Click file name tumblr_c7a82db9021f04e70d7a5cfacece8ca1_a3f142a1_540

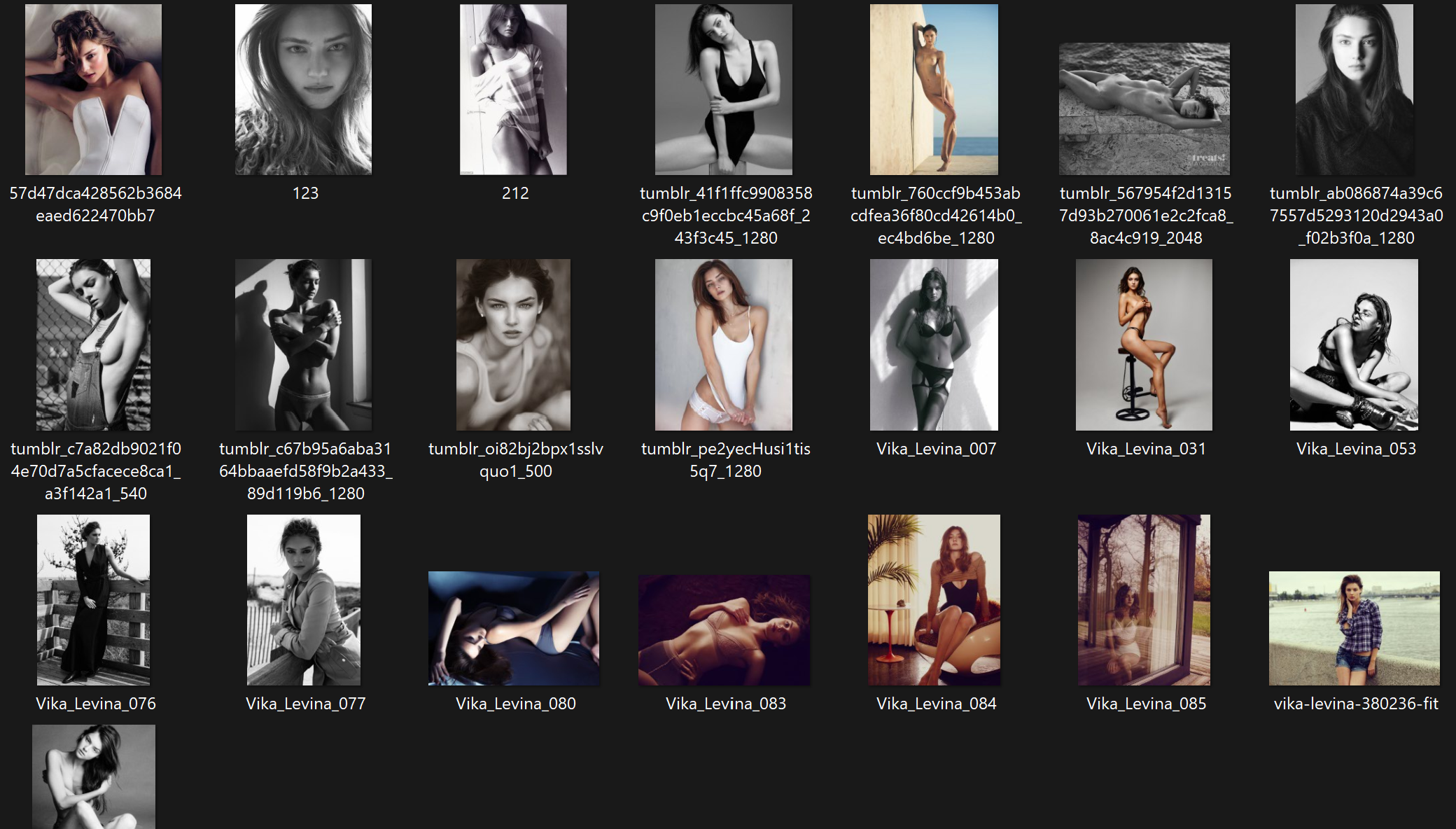96,471
